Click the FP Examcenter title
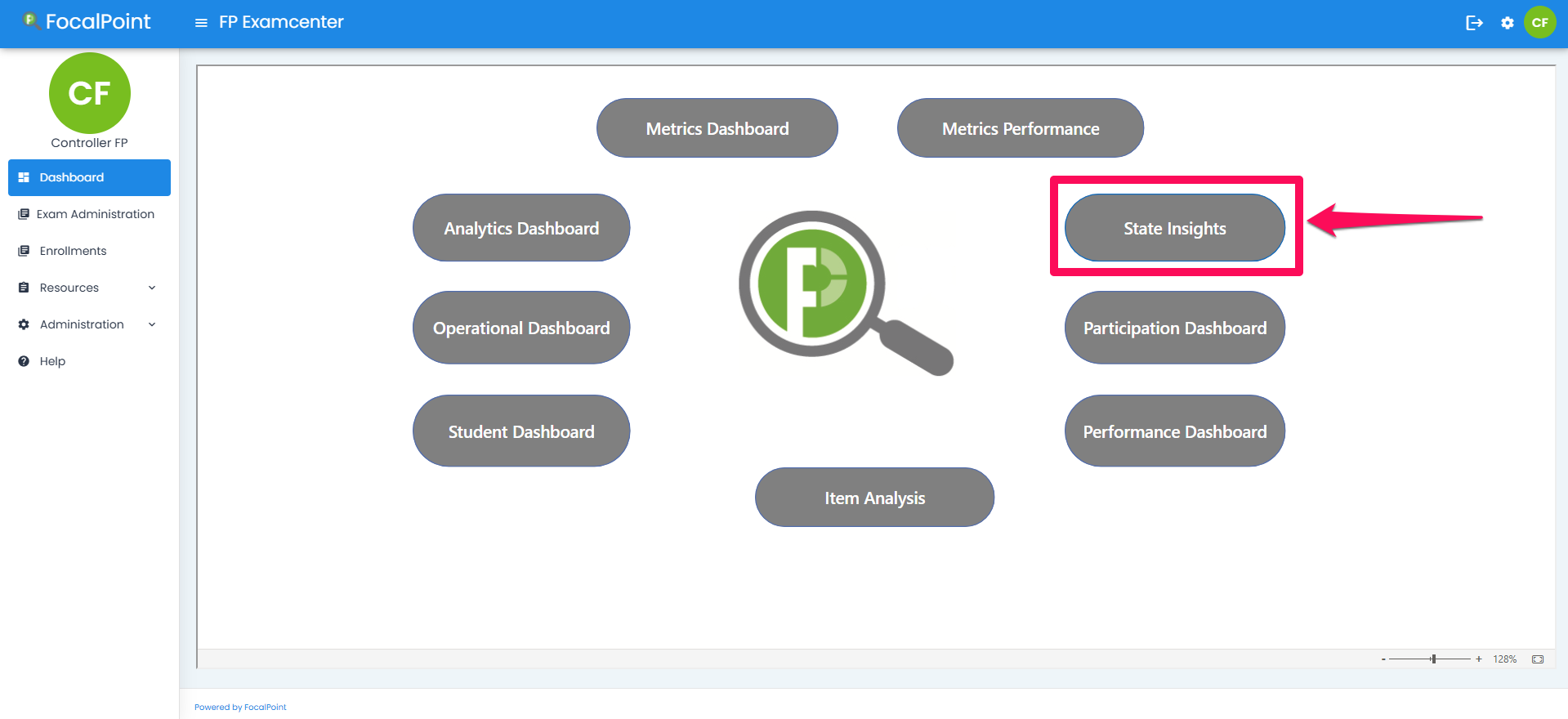 point(281,22)
